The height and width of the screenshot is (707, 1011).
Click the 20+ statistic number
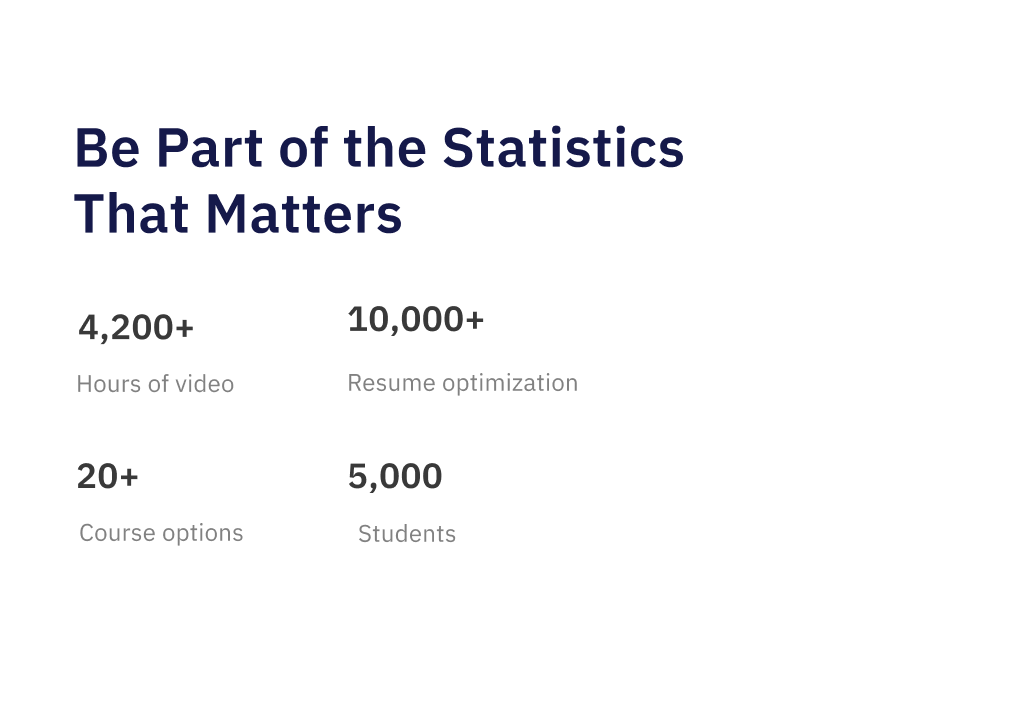107,476
